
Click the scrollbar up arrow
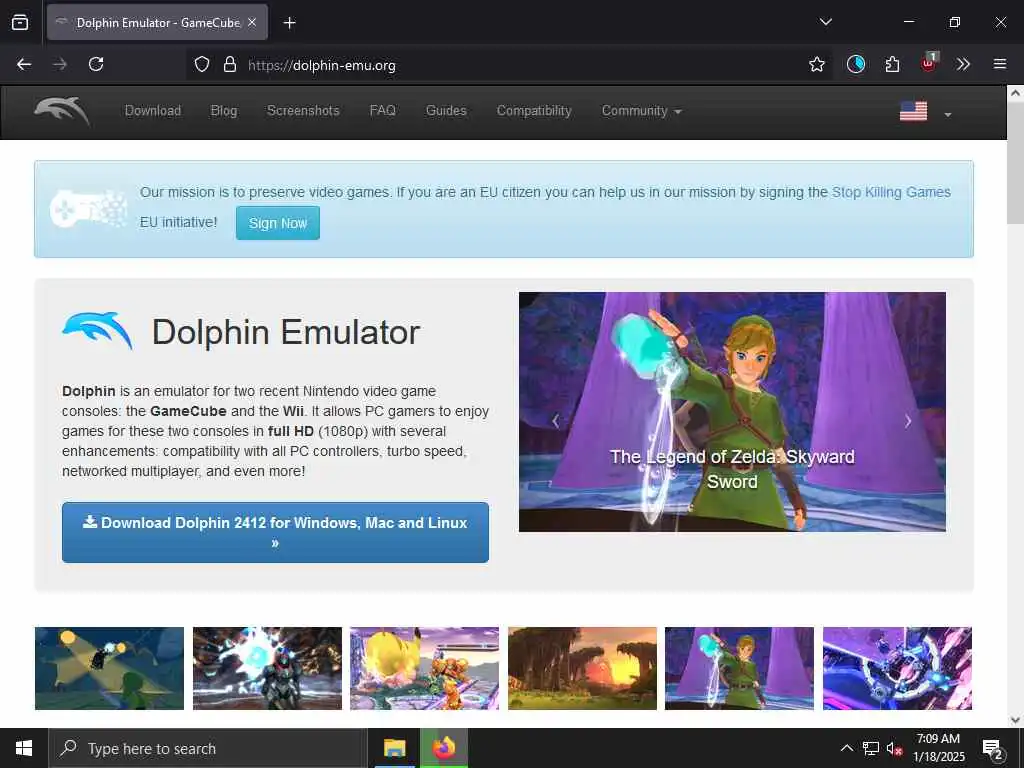point(1015,93)
